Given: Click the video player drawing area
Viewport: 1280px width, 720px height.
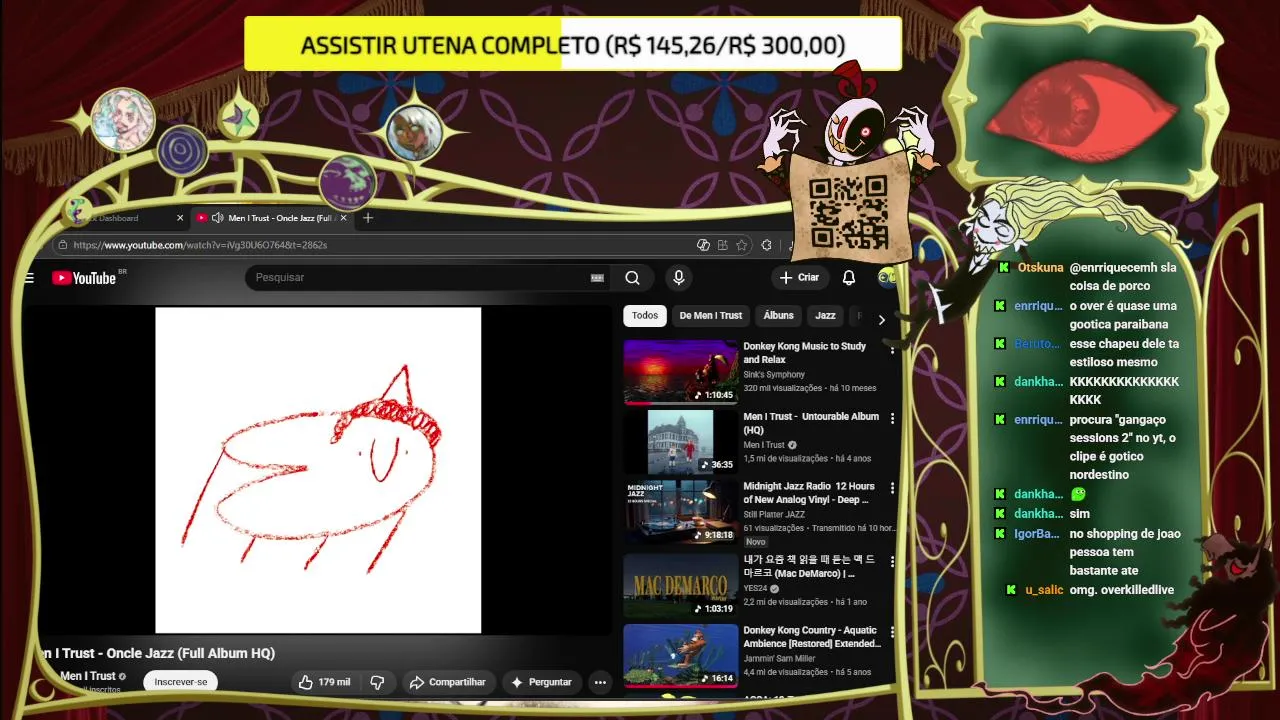Looking at the screenshot, I should [x=318, y=470].
